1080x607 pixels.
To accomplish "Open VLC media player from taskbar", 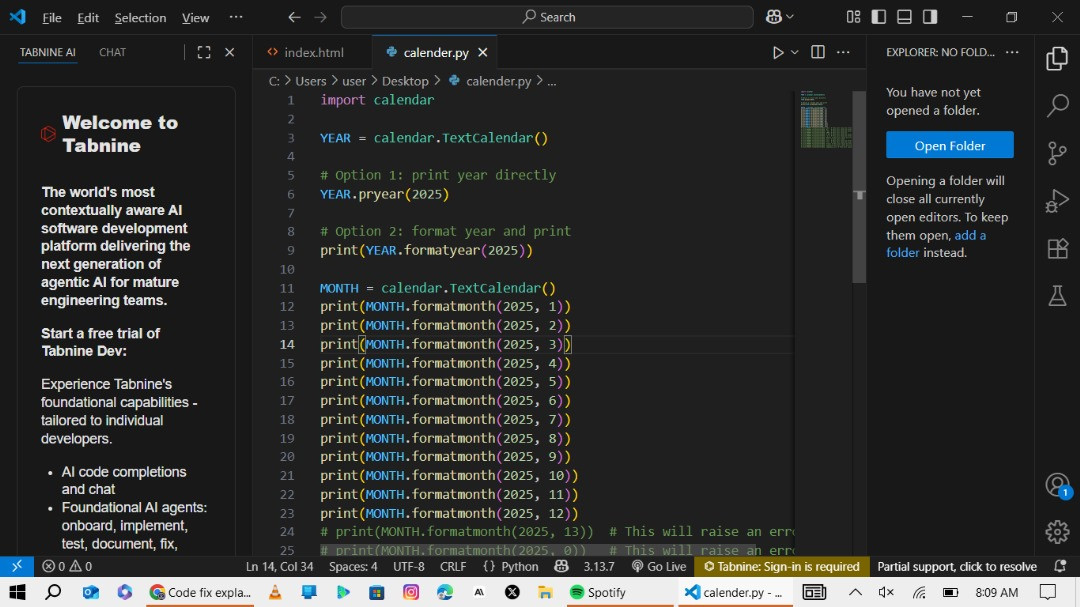I will [275, 592].
